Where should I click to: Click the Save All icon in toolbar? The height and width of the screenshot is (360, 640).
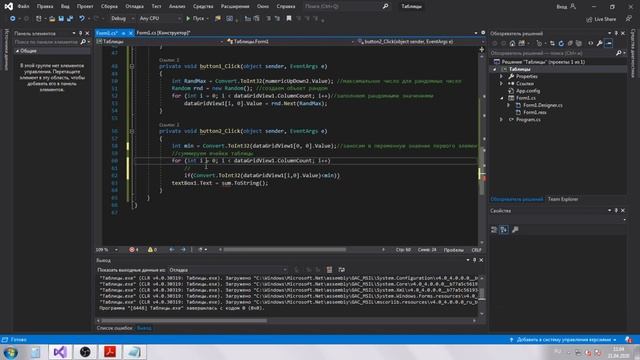point(70,19)
